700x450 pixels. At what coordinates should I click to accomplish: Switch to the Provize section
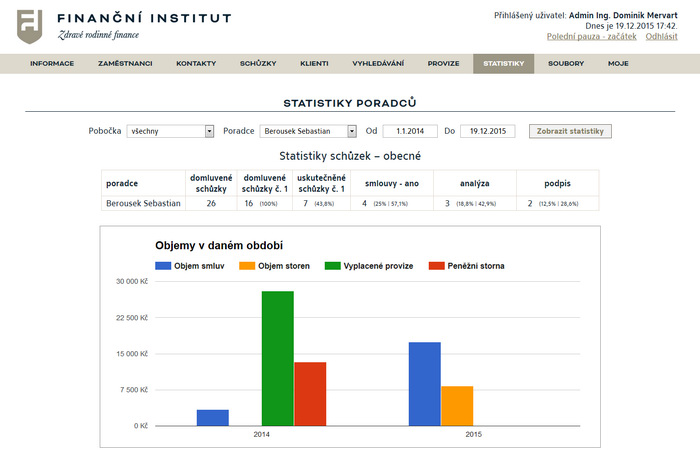coord(443,63)
